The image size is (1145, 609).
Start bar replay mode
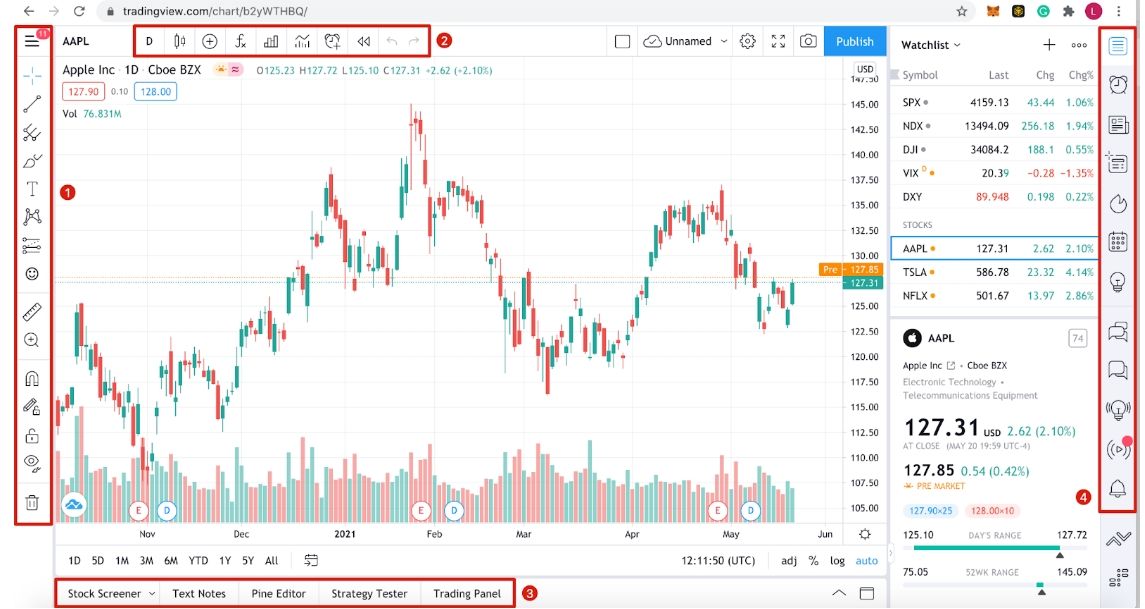coord(363,41)
